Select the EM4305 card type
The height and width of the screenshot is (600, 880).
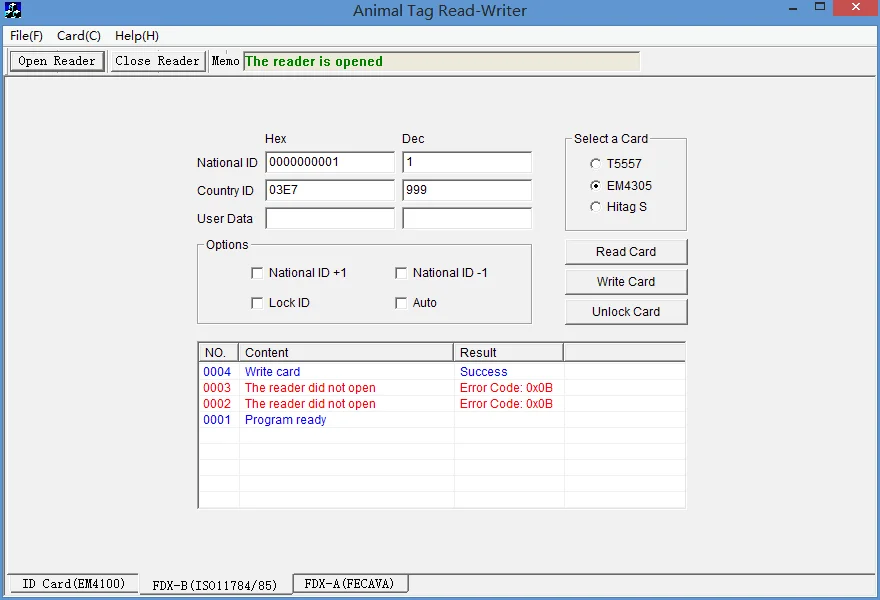click(596, 185)
